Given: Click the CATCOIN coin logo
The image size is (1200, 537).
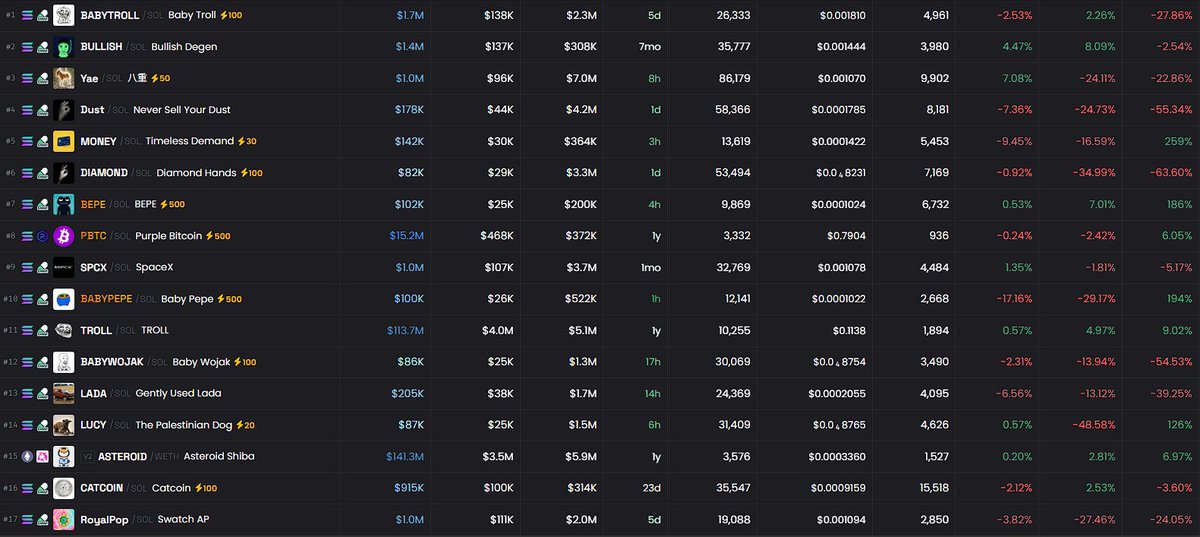Looking at the screenshot, I should tap(64, 488).
